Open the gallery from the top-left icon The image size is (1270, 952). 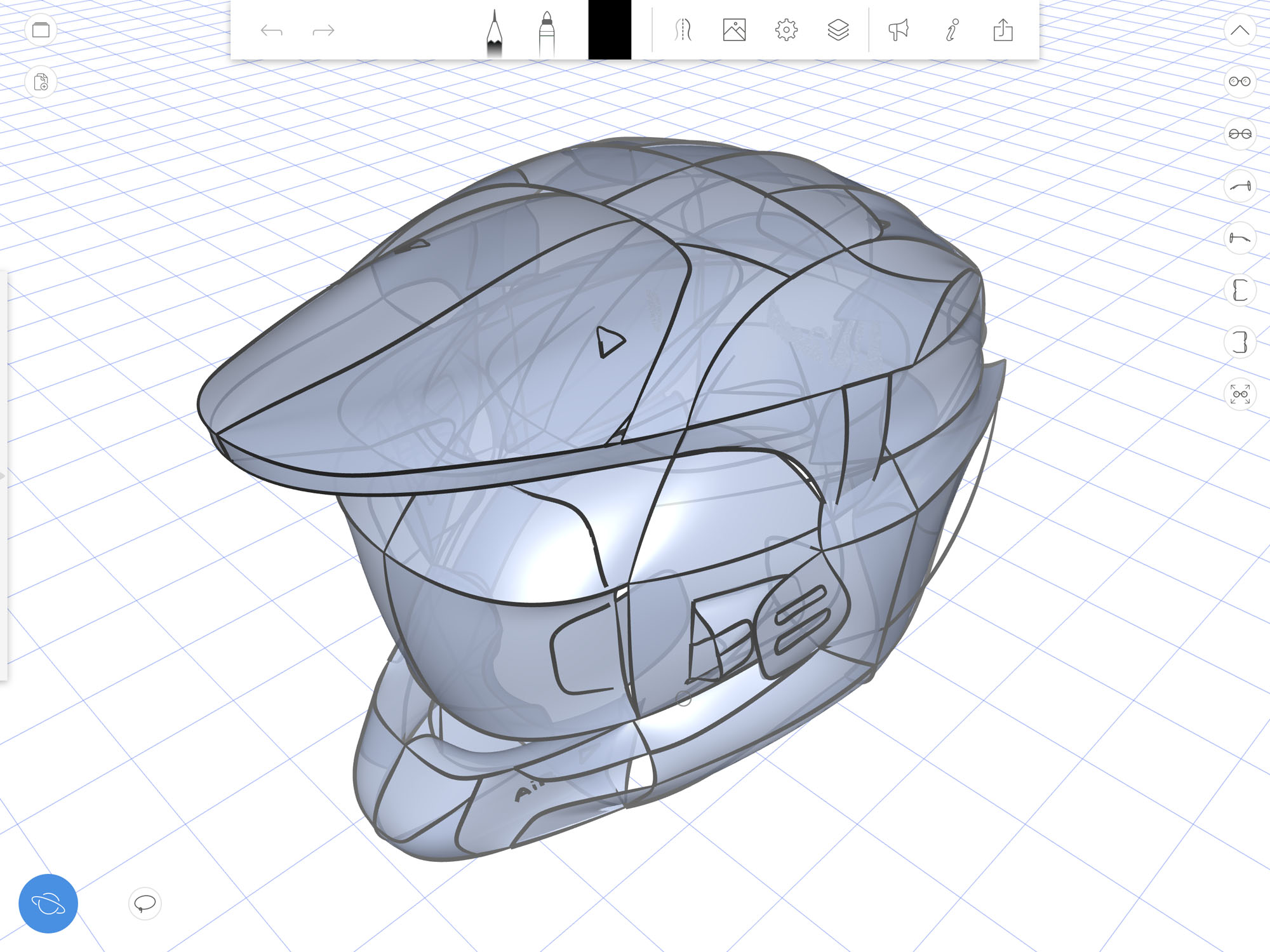point(41,30)
